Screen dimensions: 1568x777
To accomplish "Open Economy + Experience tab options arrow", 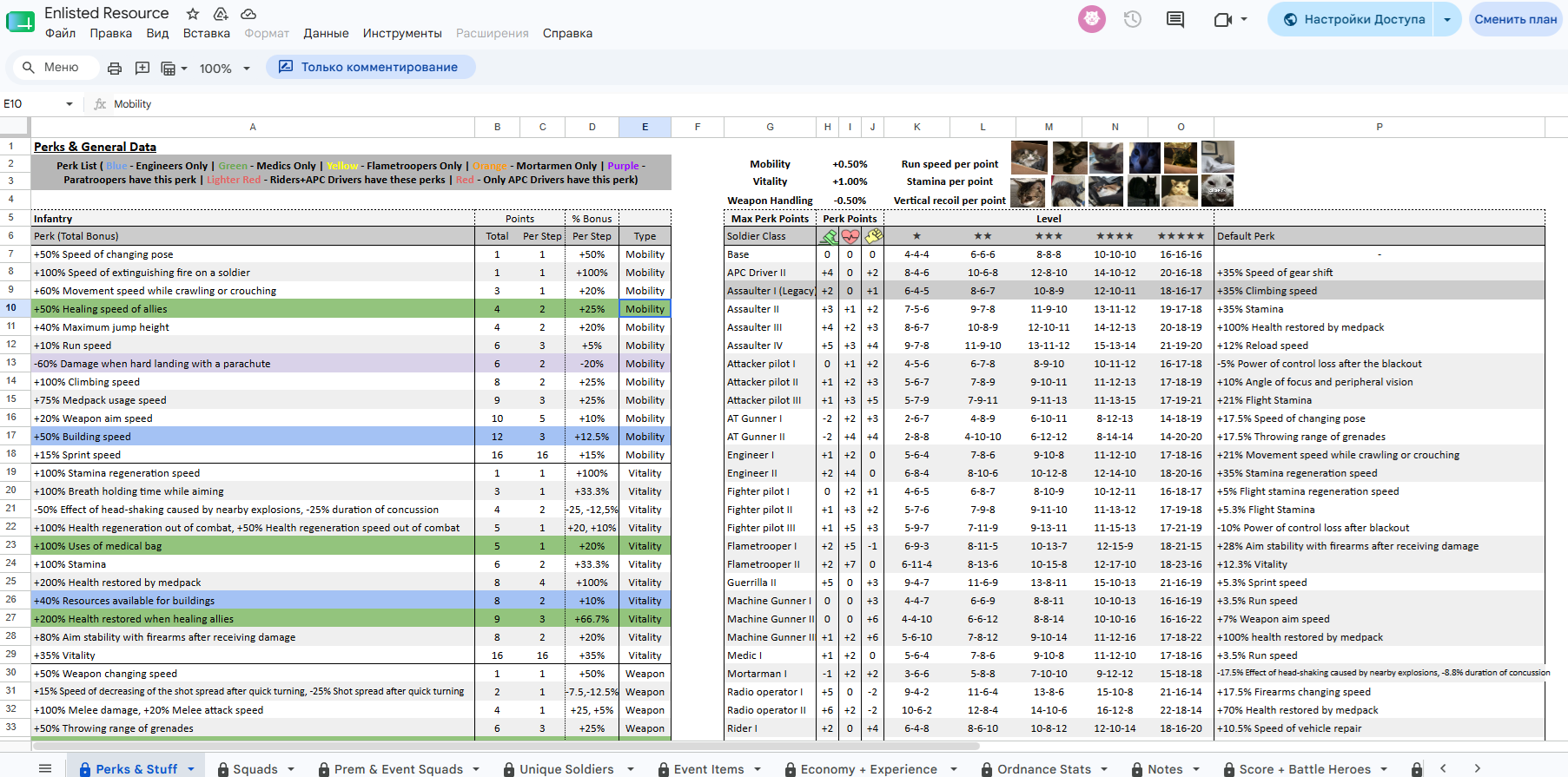I will click(954, 769).
